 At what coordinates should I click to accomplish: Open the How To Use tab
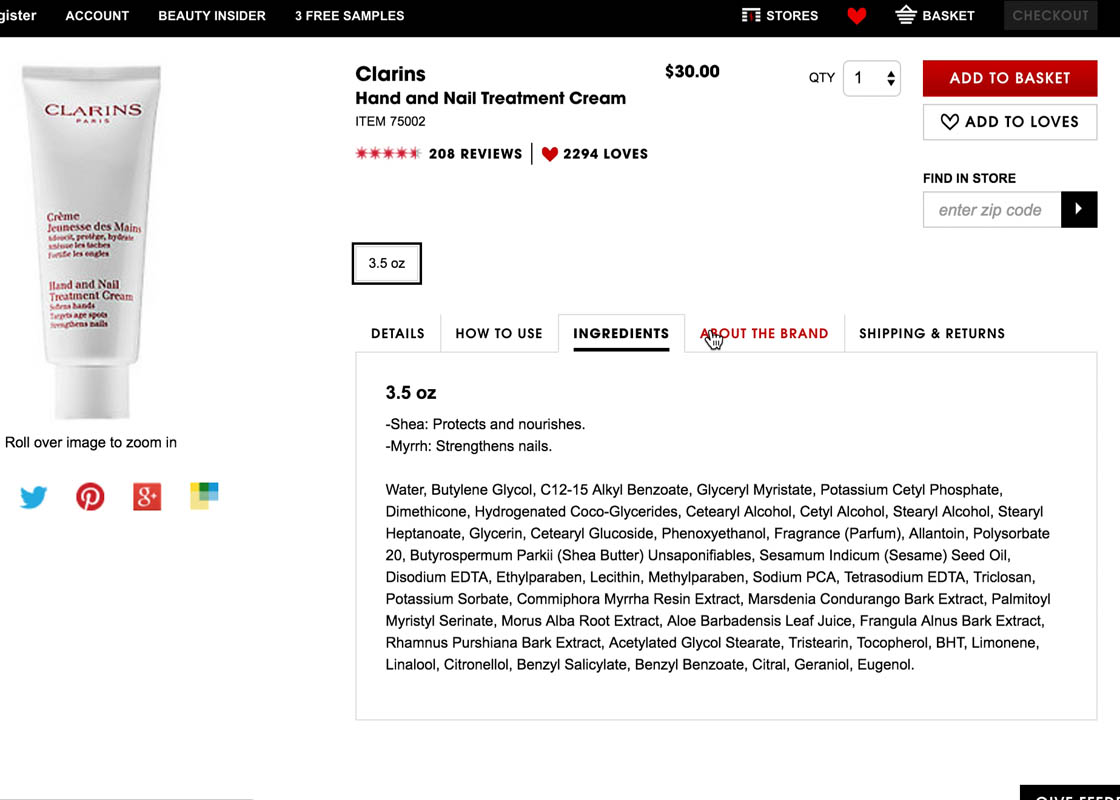[x=499, y=333]
